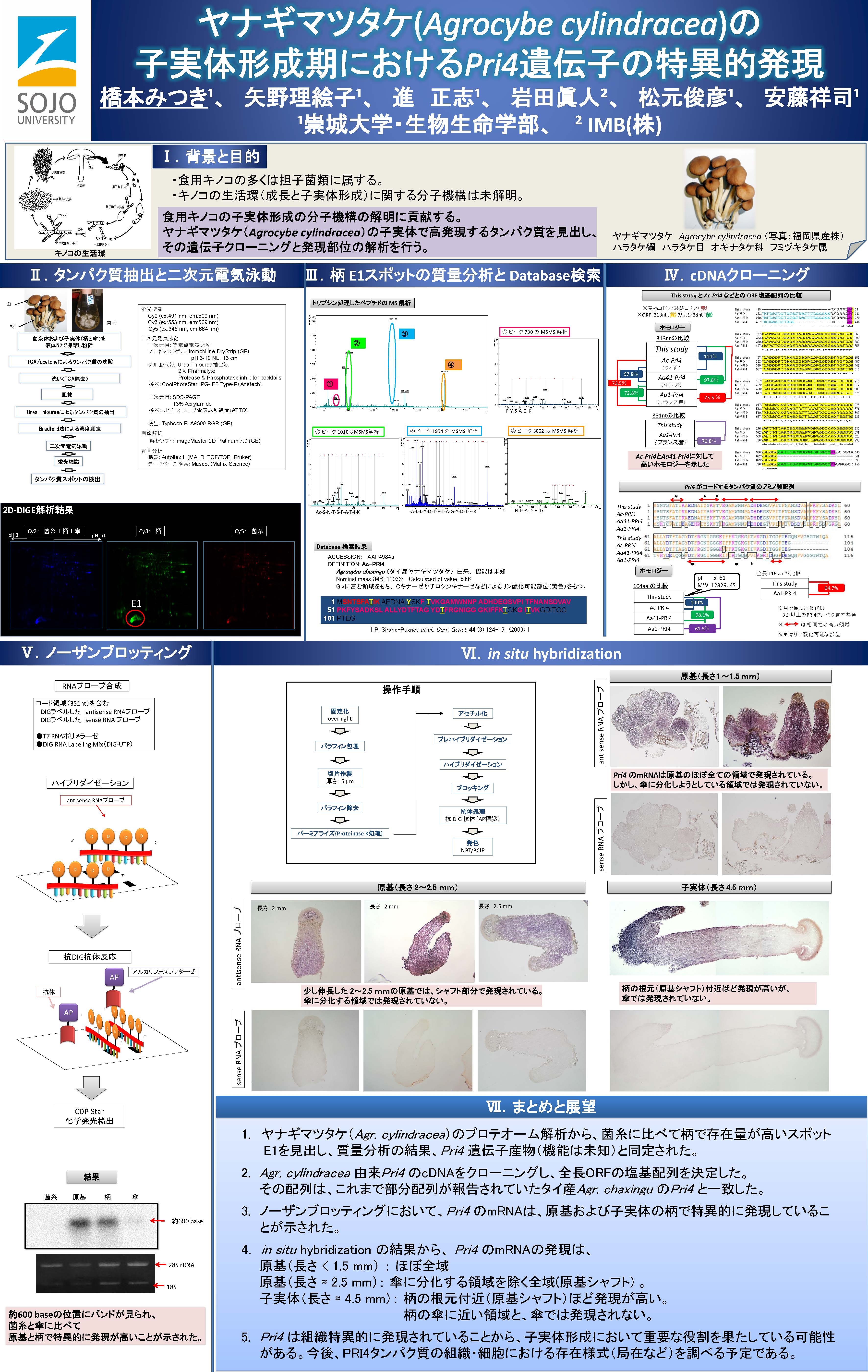
Task: Click the red 64.7% homology value
Action: (x=831, y=588)
